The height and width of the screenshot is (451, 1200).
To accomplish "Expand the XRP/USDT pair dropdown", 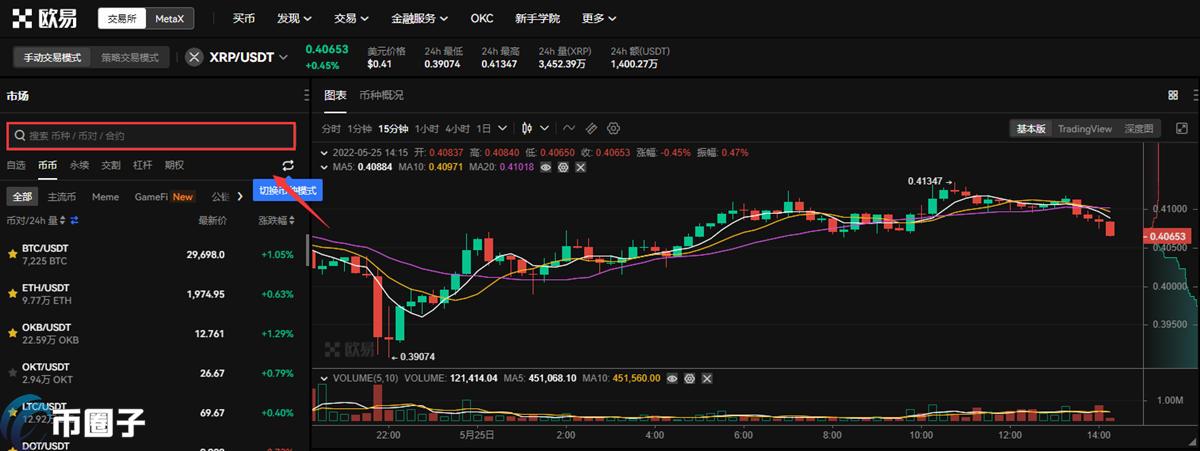I will pos(283,57).
